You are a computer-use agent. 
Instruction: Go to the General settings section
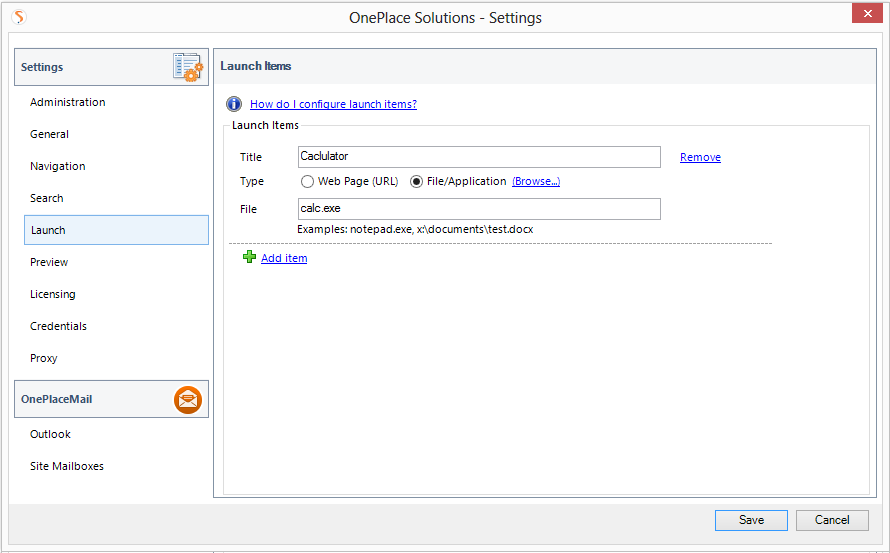coord(49,134)
